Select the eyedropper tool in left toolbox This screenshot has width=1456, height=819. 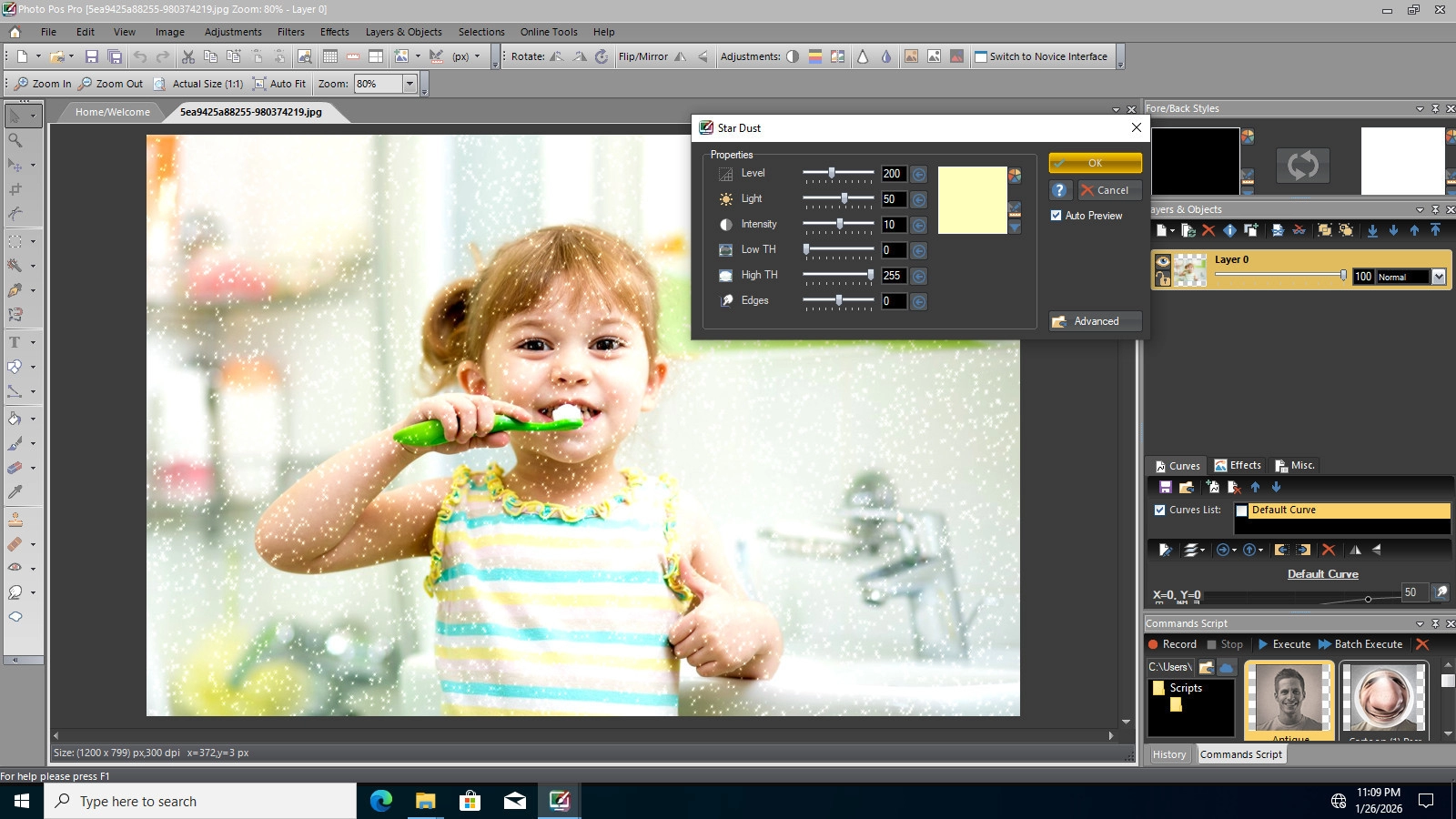pos(15,492)
